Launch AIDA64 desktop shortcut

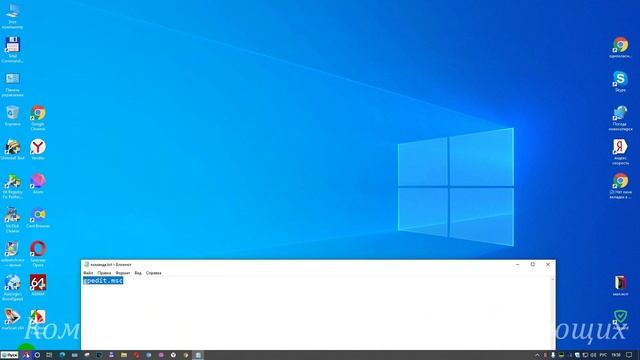click(x=38, y=285)
